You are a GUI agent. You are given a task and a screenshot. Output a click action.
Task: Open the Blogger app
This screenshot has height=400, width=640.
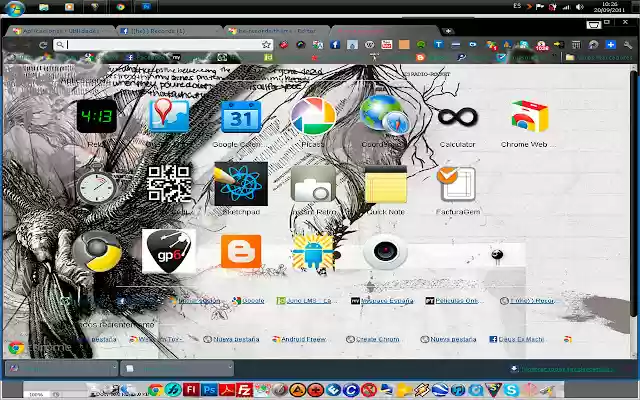tap(241, 251)
